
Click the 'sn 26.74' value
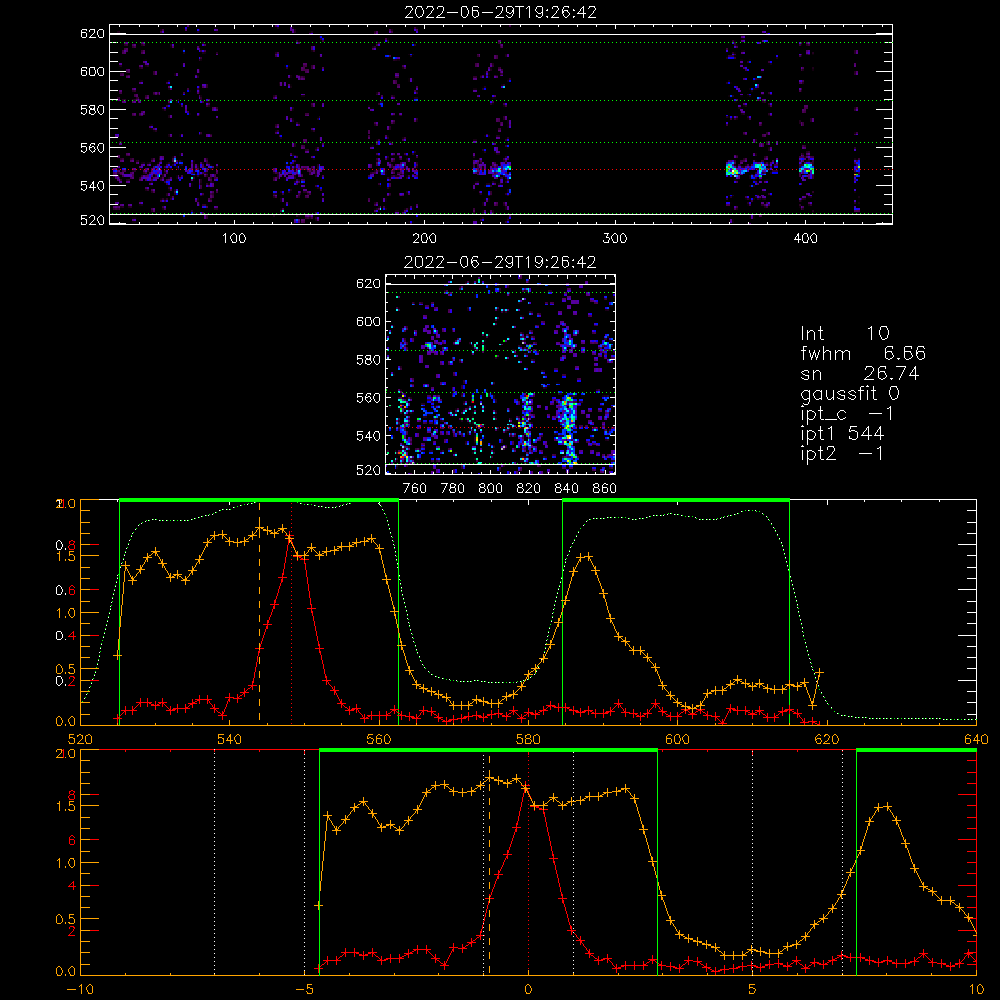click(860, 373)
